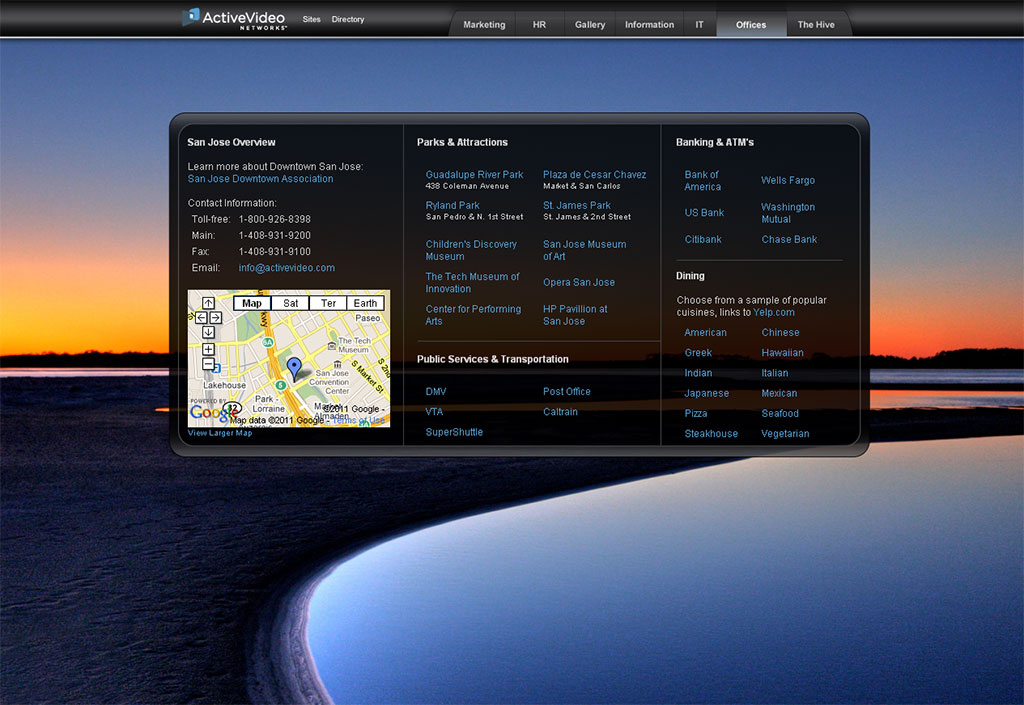Zoom in on the map

[x=208, y=350]
